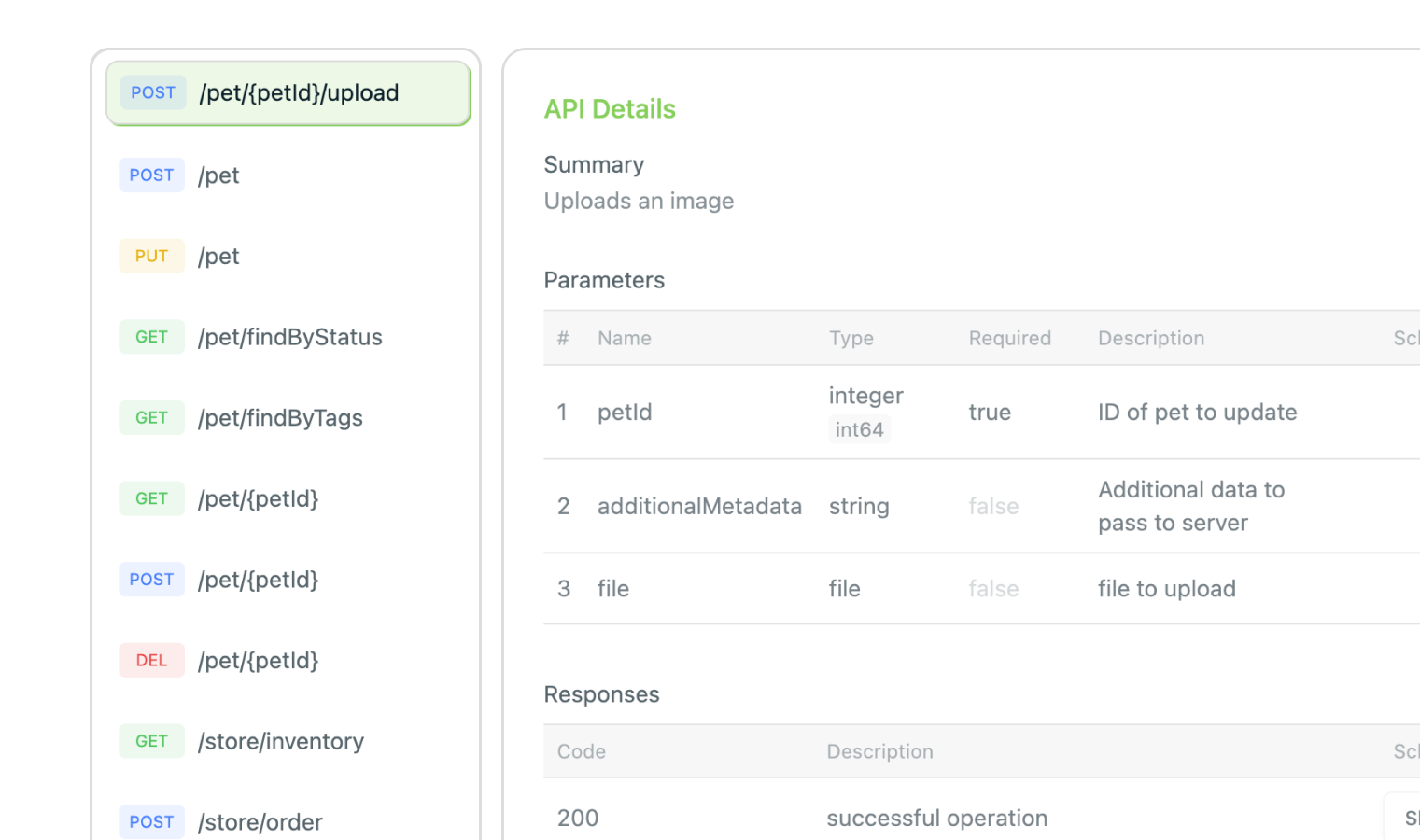Click 'true' in the petId row
Image resolution: width=1420 pixels, height=840 pixels.
[x=990, y=413]
